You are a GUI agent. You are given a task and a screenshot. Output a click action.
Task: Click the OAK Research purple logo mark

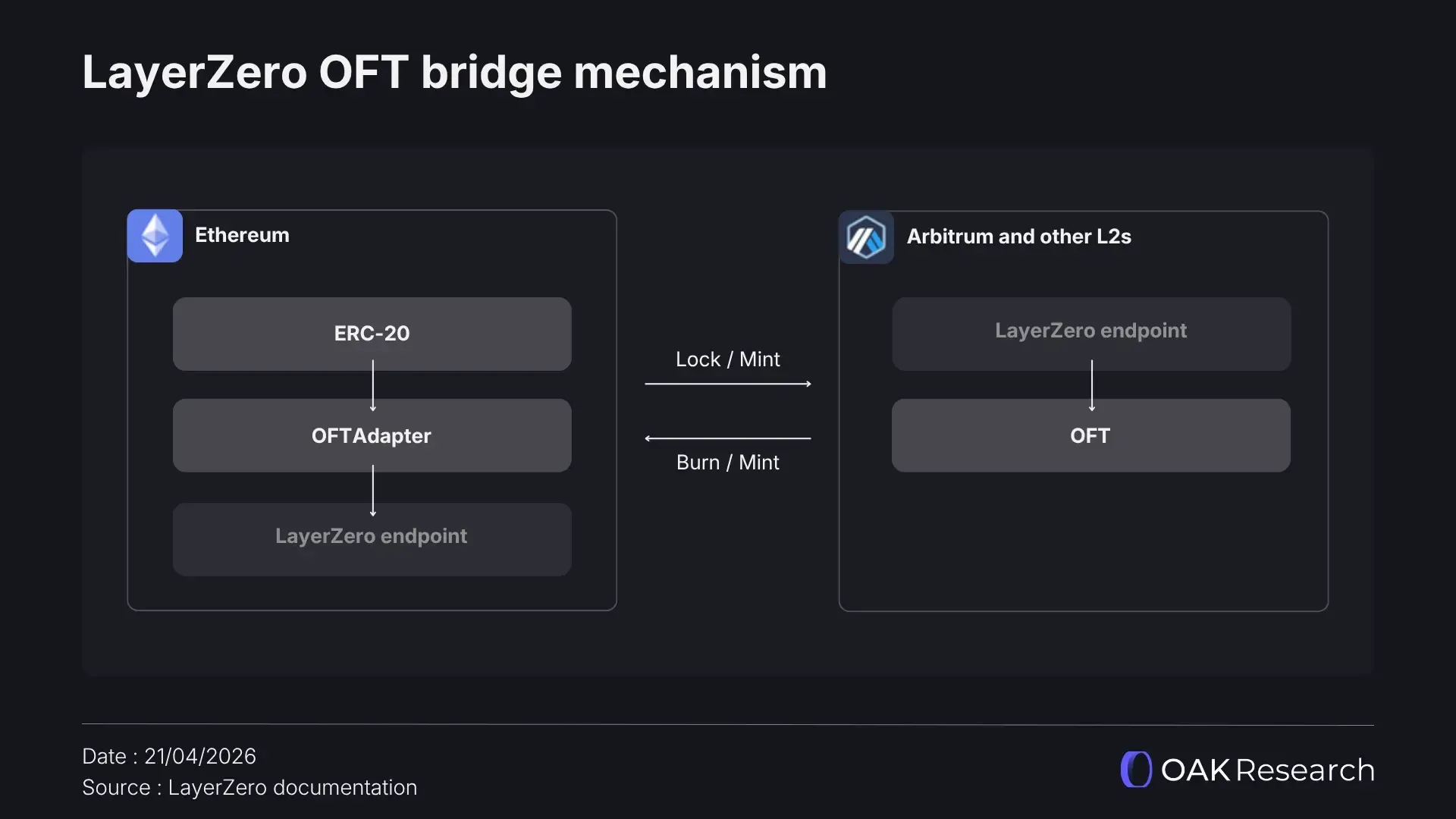click(x=1136, y=770)
